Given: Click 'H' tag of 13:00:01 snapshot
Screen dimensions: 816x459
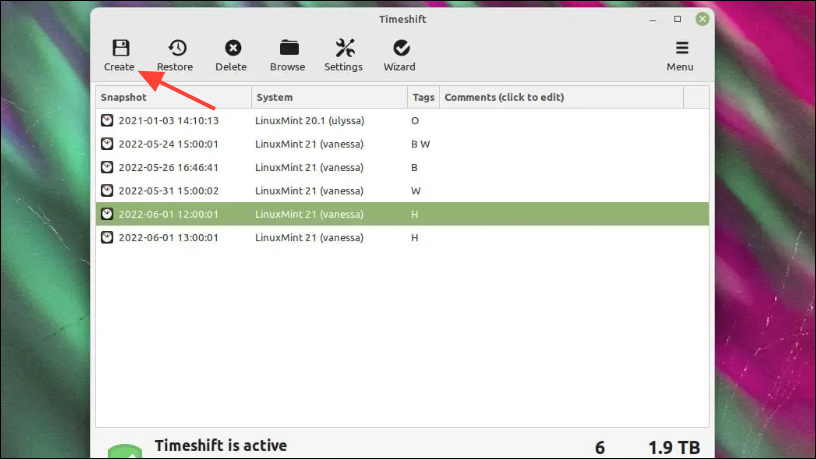Looking at the screenshot, I should point(415,237).
